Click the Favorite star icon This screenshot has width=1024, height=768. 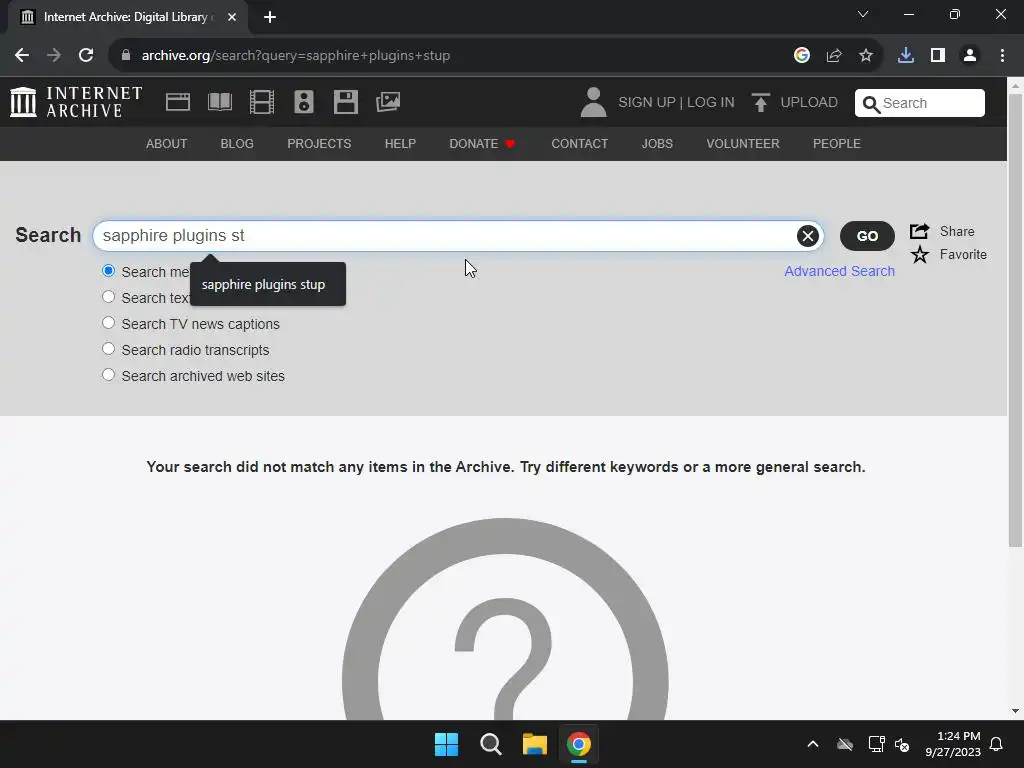(920, 255)
